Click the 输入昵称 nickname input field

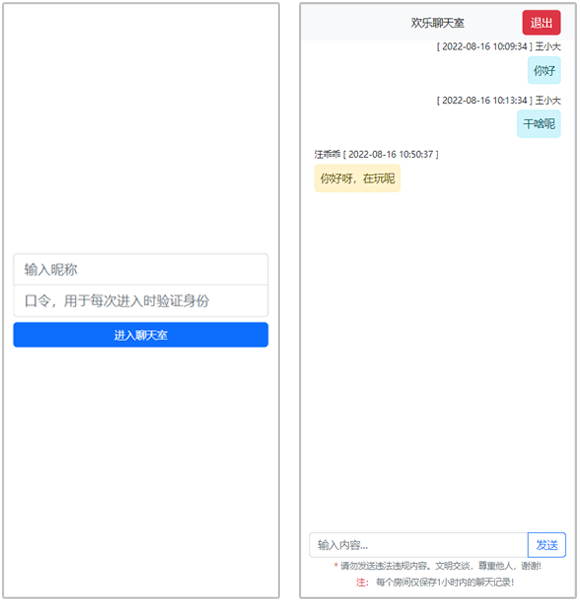click(x=141, y=269)
